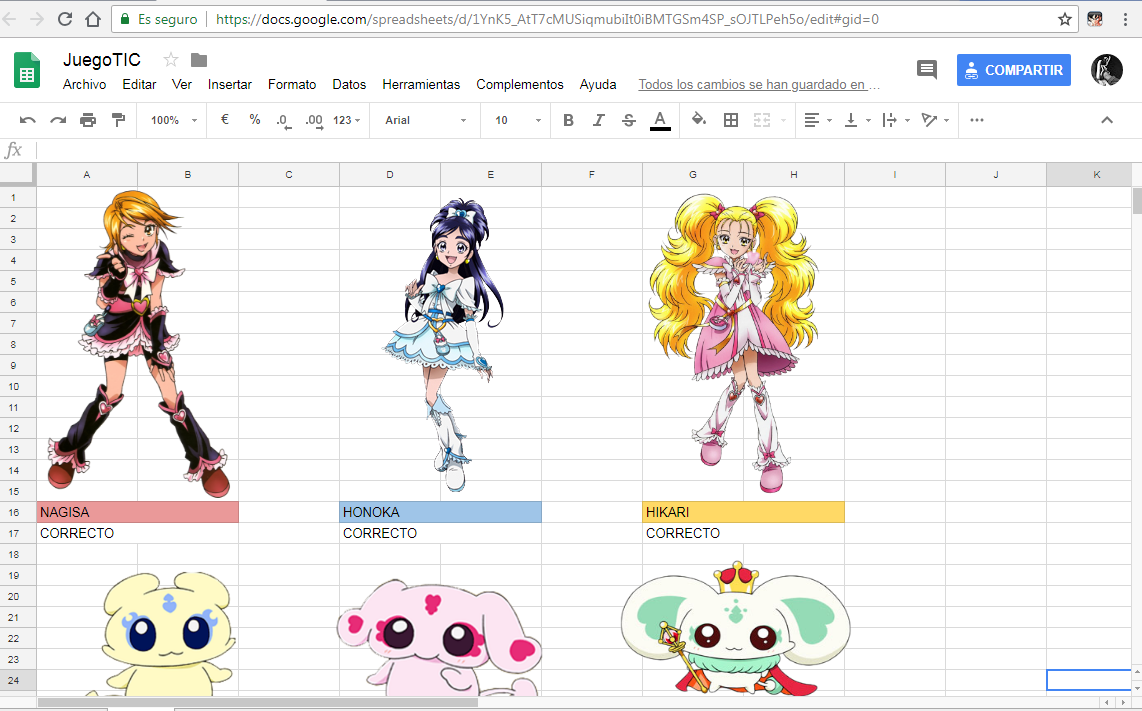The height and width of the screenshot is (711, 1142).
Task: Open the Google account avatar
Action: (x=1106, y=70)
